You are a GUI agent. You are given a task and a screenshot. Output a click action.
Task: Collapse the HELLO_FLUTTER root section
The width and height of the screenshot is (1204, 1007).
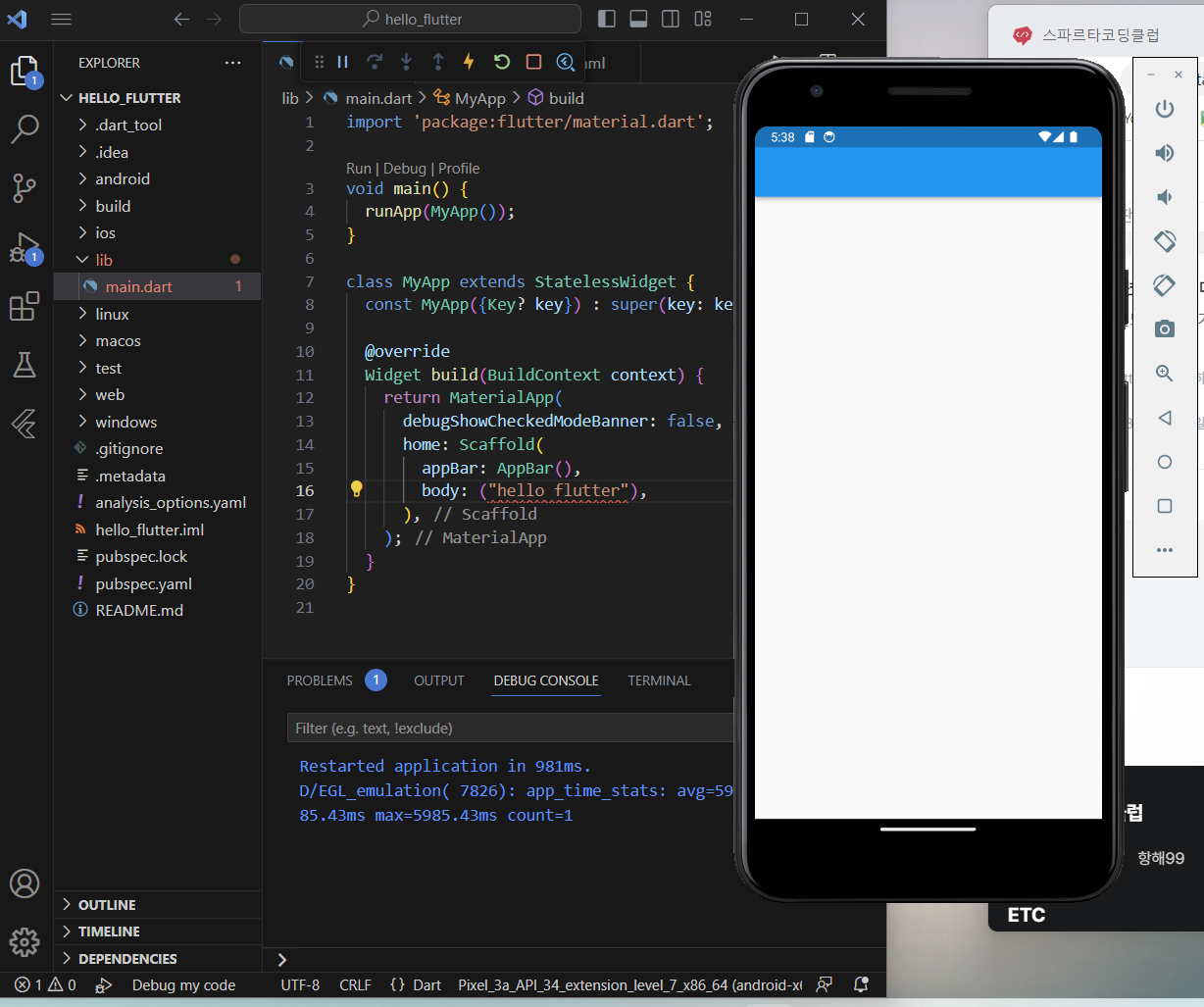157,98
